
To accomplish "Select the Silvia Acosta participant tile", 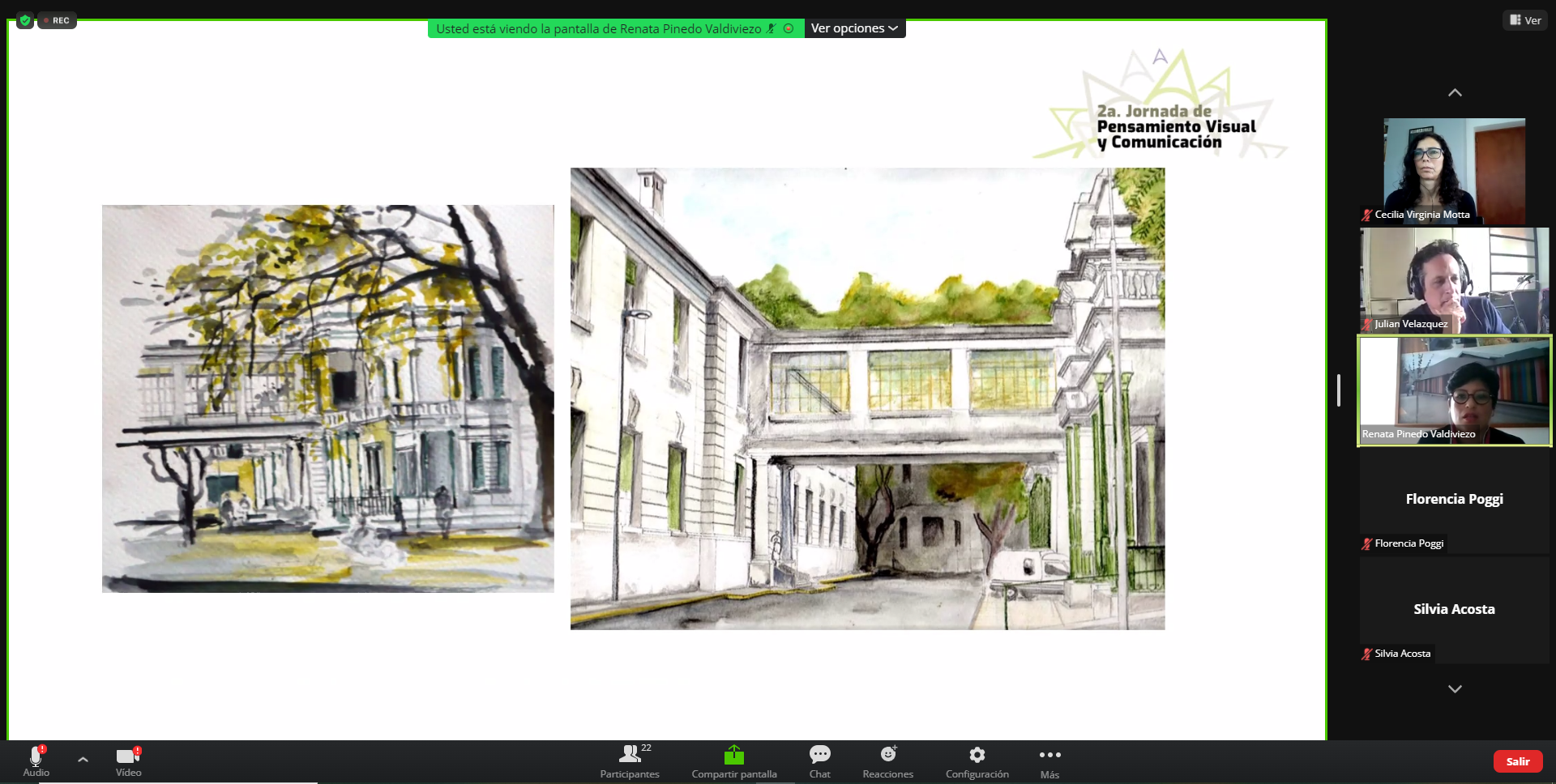I will pos(1455,611).
